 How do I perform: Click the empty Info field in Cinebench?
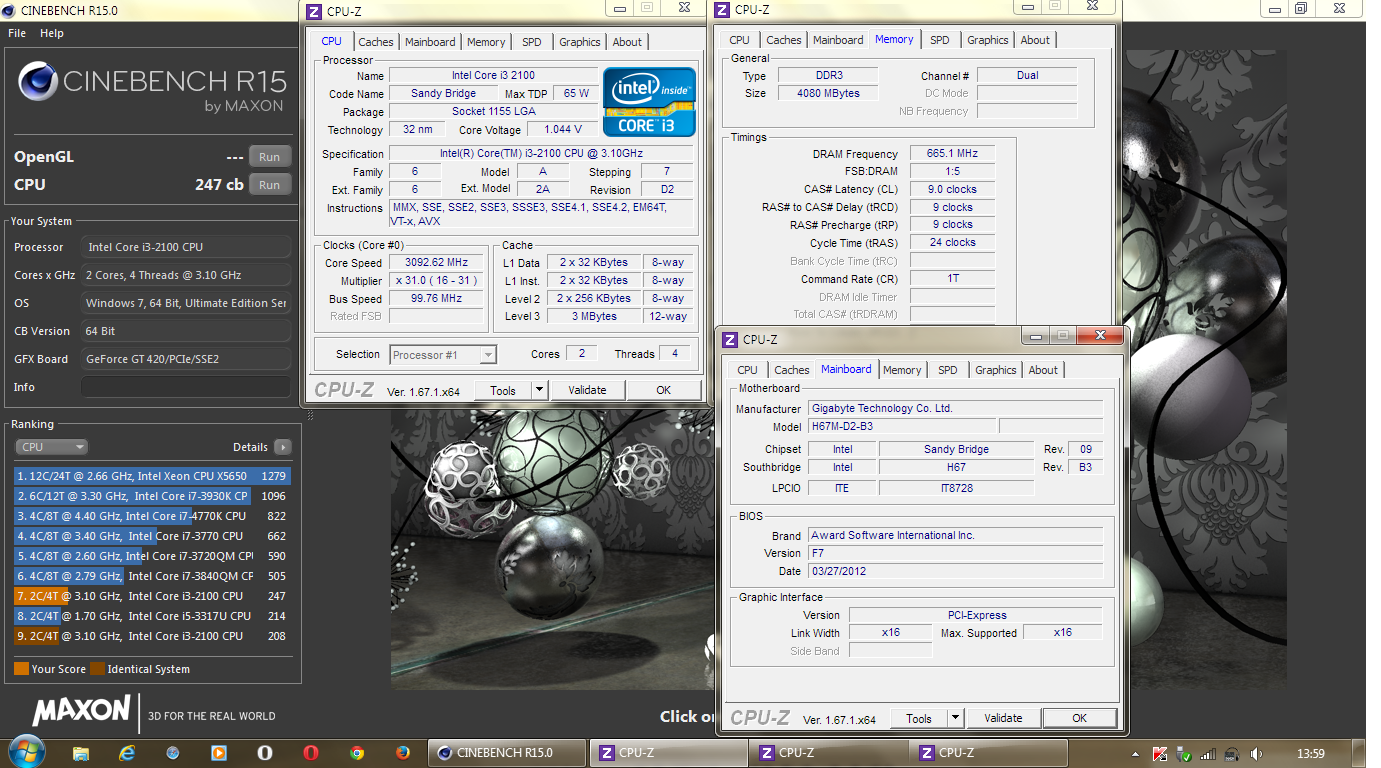(186, 387)
